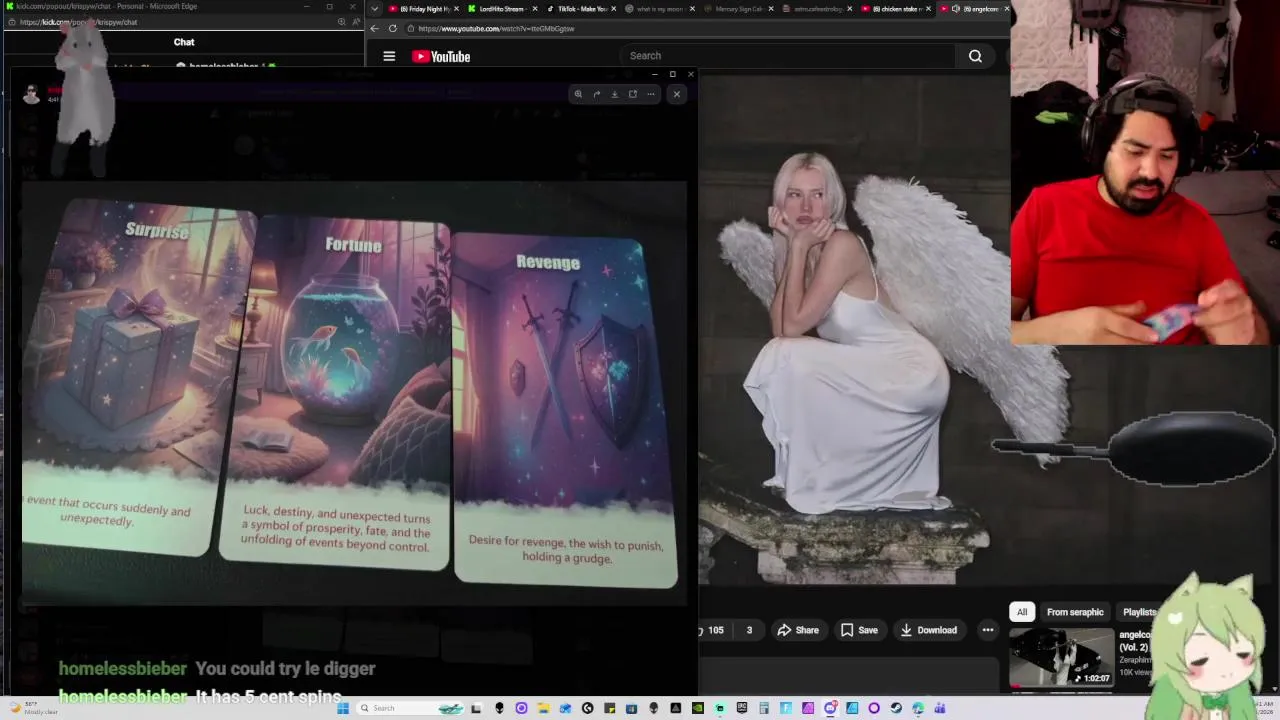Click chat message 'You could try le digger'
This screenshot has width=1280, height=720.
coord(285,668)
